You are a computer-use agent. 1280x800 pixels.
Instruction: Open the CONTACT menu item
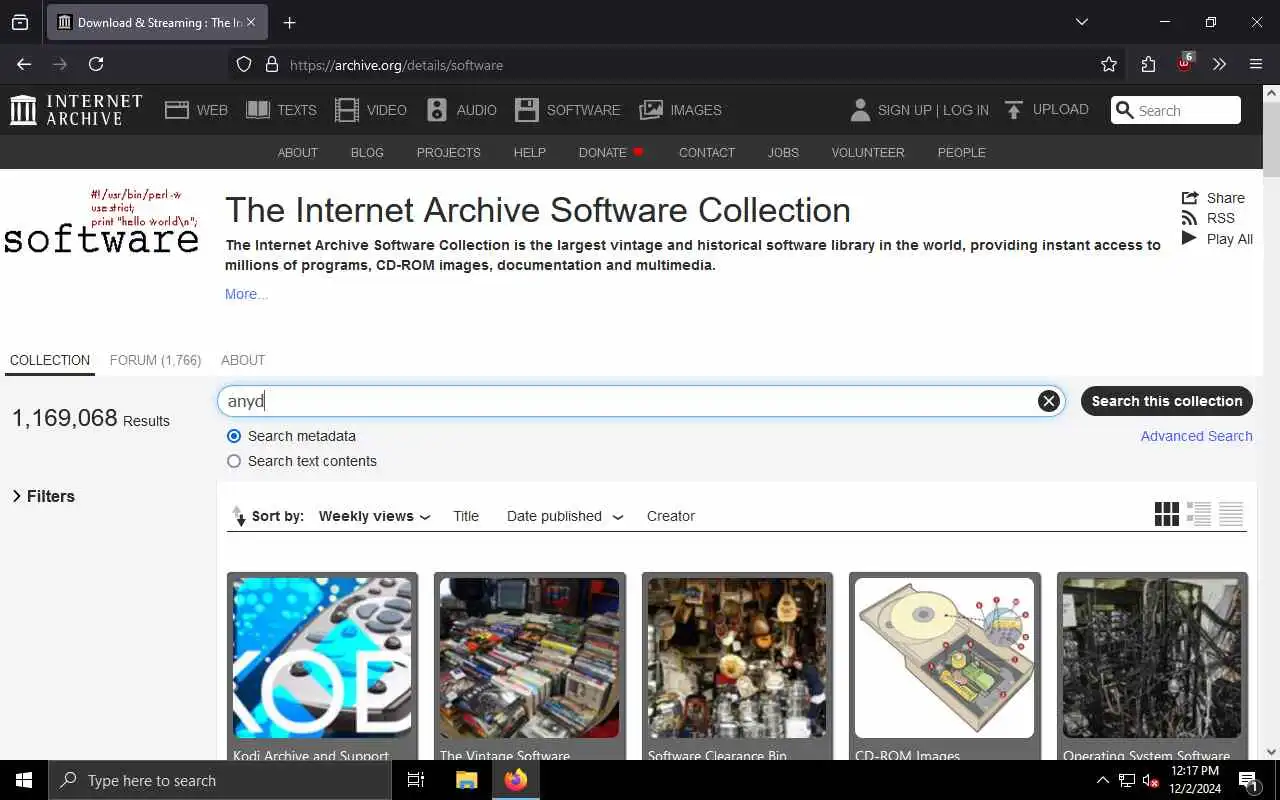pos(706,152)
